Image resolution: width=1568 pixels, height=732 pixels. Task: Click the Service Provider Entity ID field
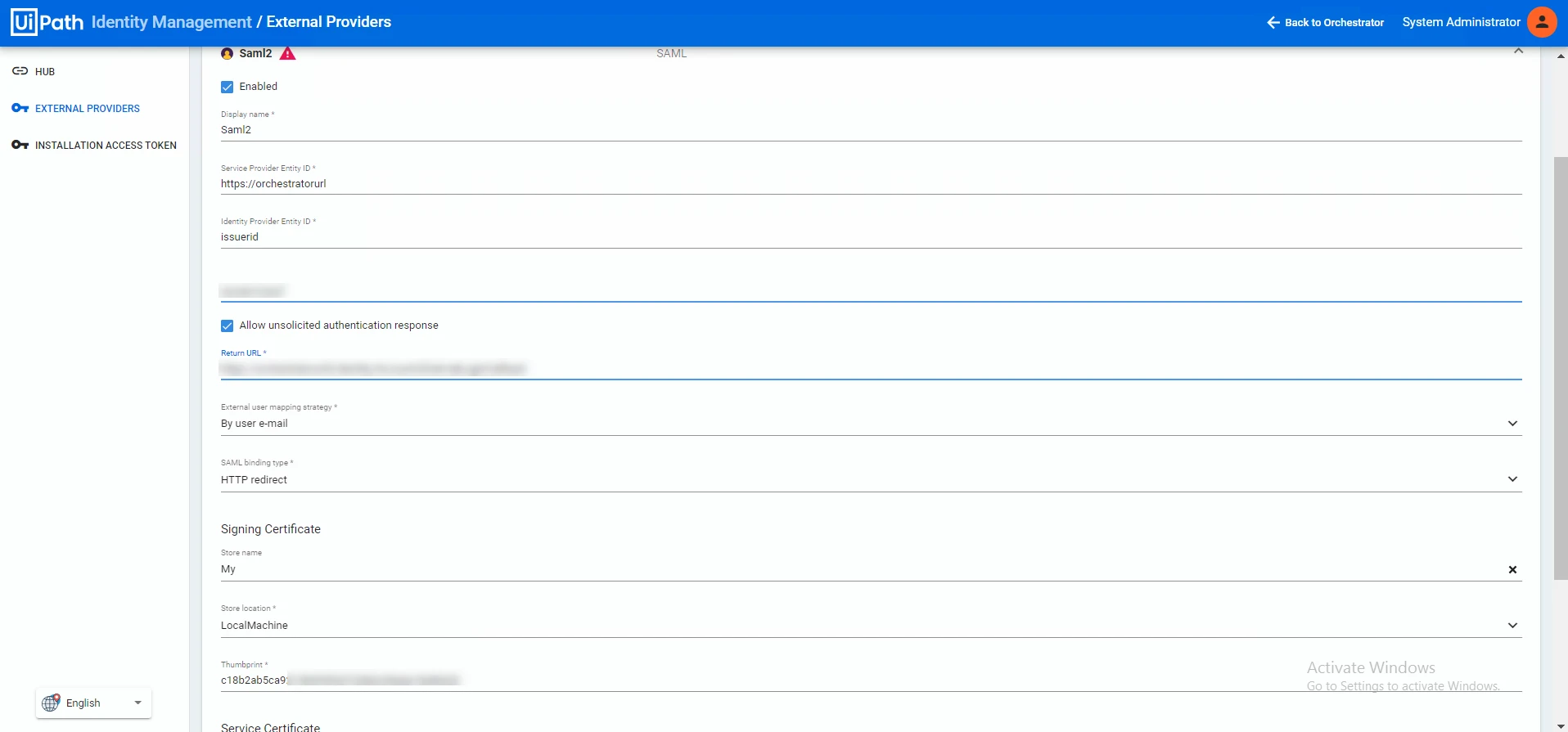coord(871,184)
